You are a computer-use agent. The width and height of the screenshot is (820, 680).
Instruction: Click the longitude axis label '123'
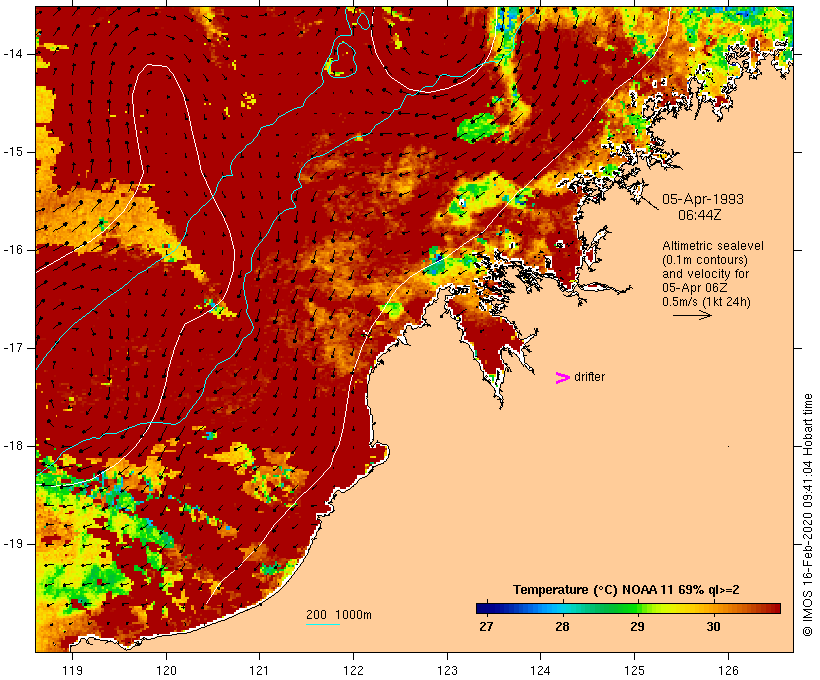pyautogui.click(x=447, y=670)
